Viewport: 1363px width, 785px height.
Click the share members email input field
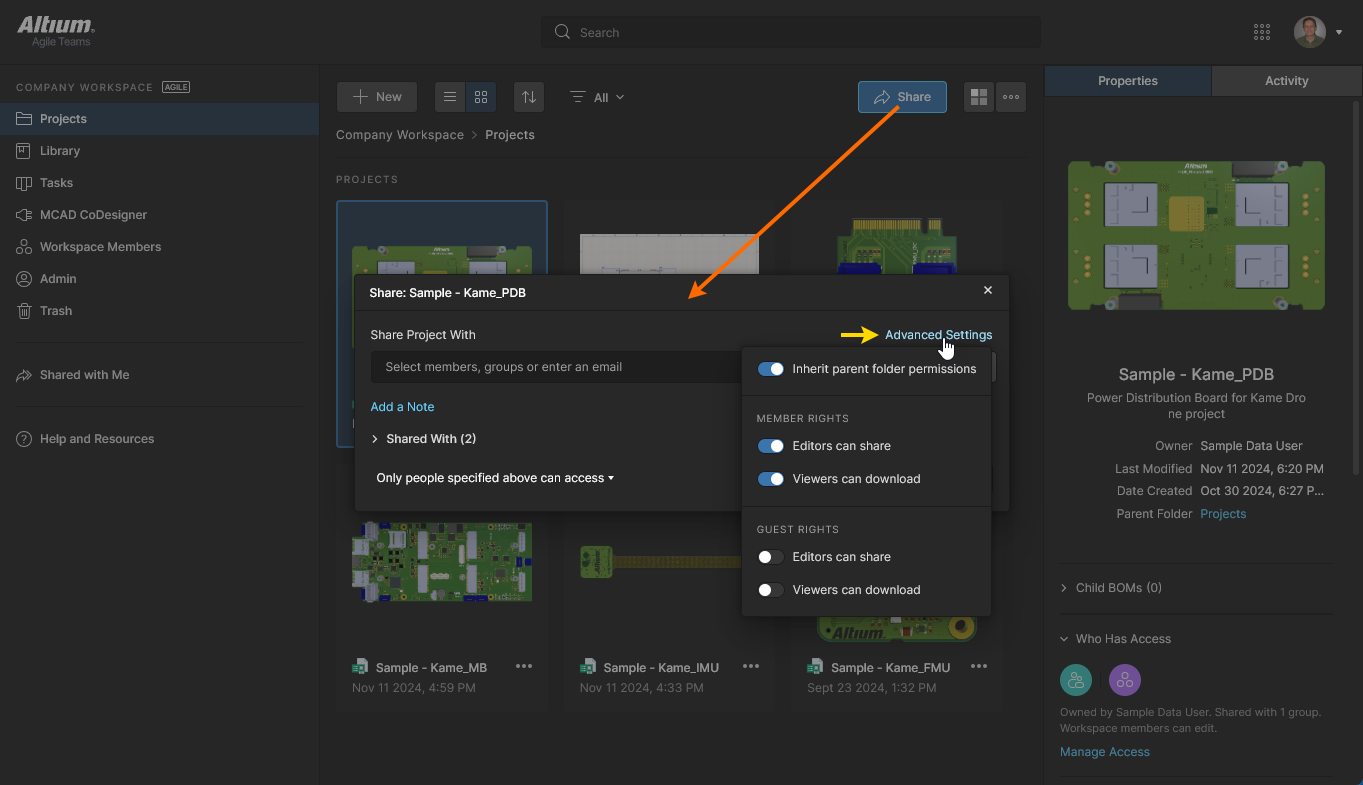click(x=555, y=367)
